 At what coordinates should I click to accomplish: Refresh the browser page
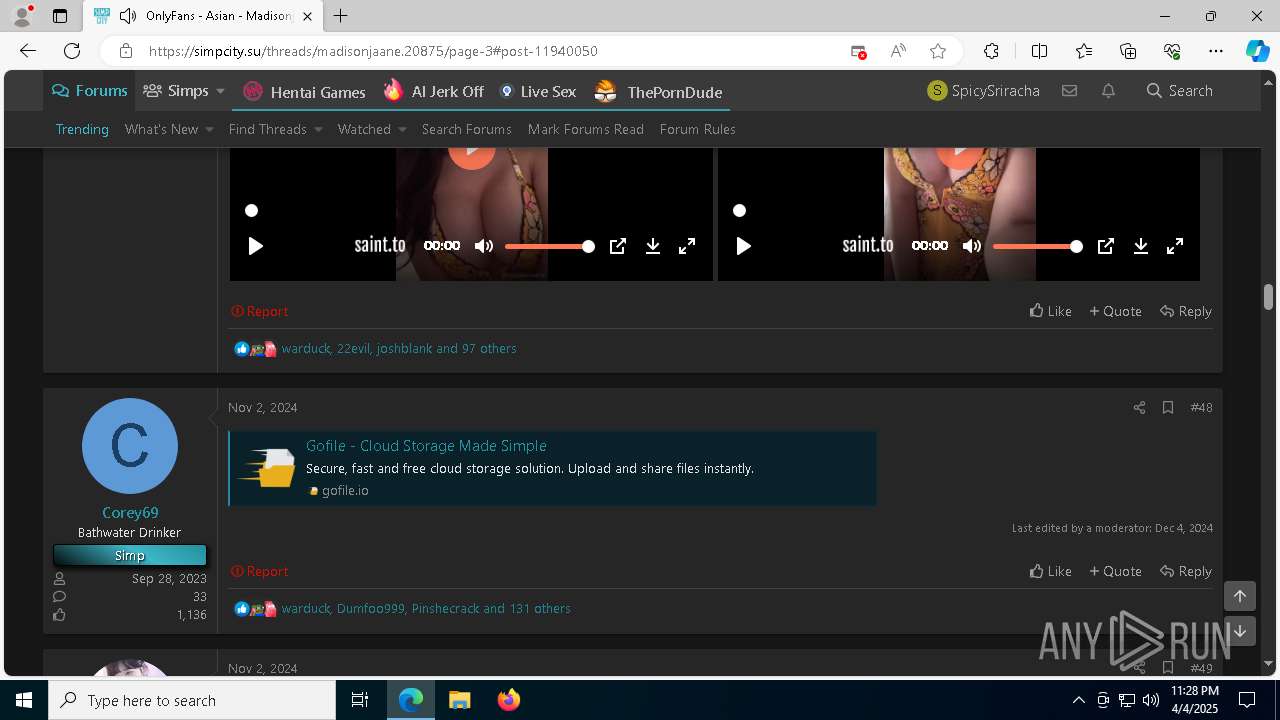(x=72, y=51)
